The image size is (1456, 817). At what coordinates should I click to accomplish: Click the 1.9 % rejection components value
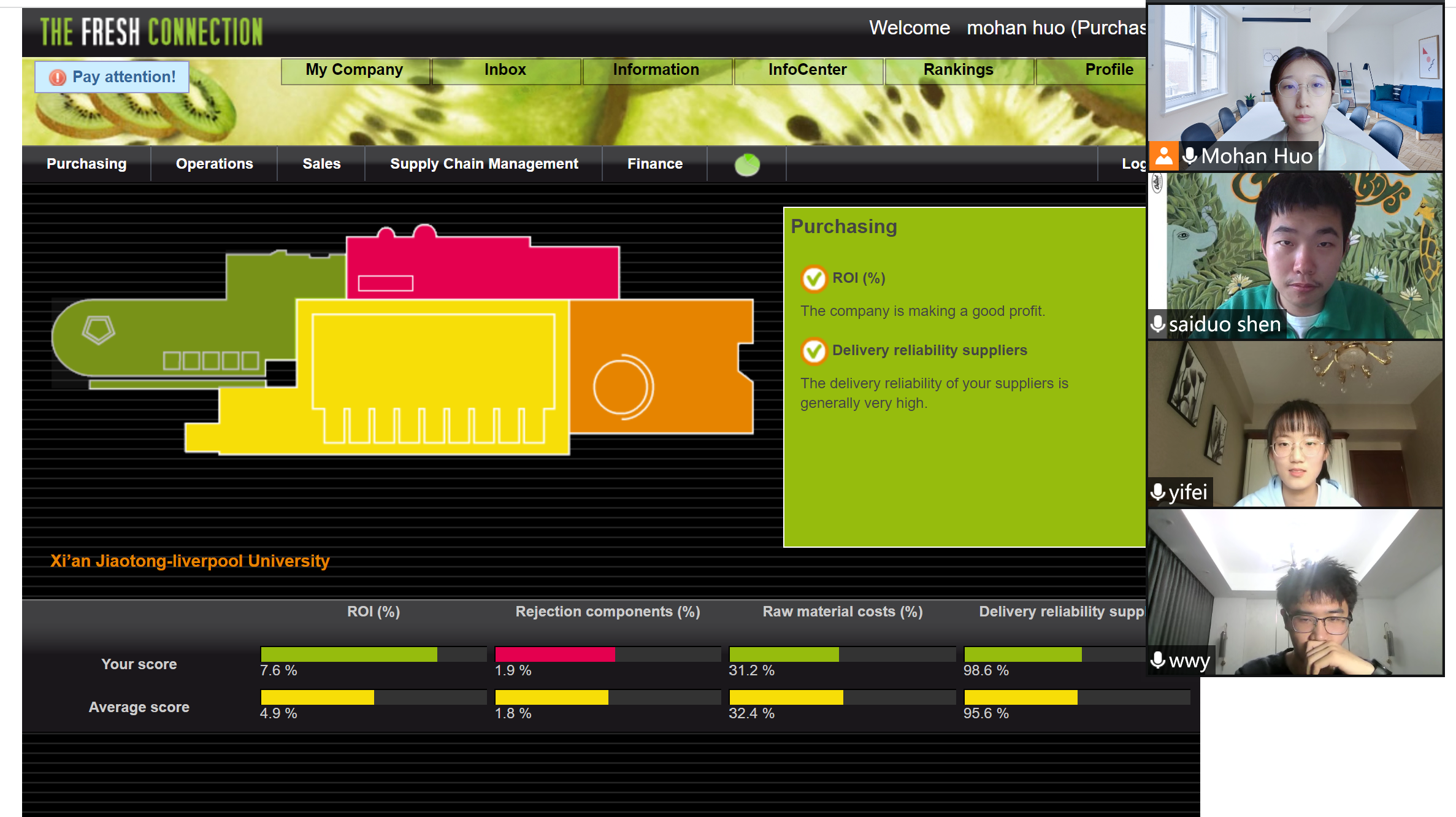click(x=513, y=671)
